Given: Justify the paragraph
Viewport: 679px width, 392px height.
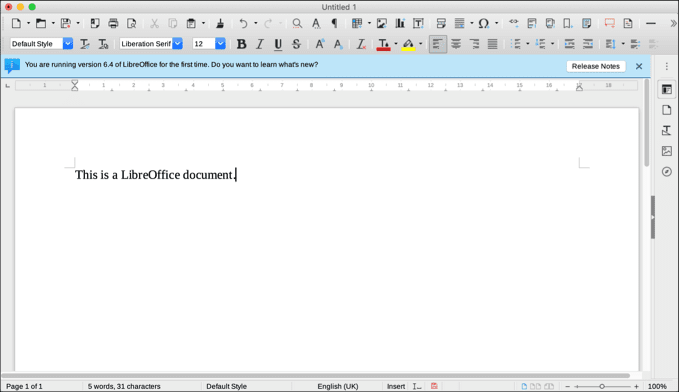Looking at the screenshot, I should [492, 44].
